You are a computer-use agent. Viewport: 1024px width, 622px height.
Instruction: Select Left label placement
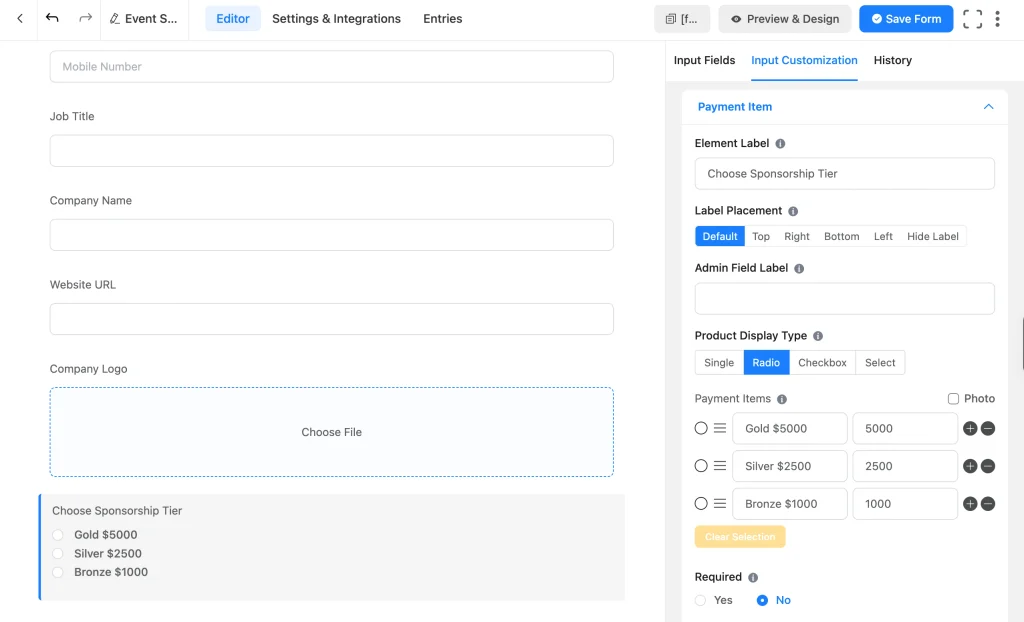click(883, 237)
